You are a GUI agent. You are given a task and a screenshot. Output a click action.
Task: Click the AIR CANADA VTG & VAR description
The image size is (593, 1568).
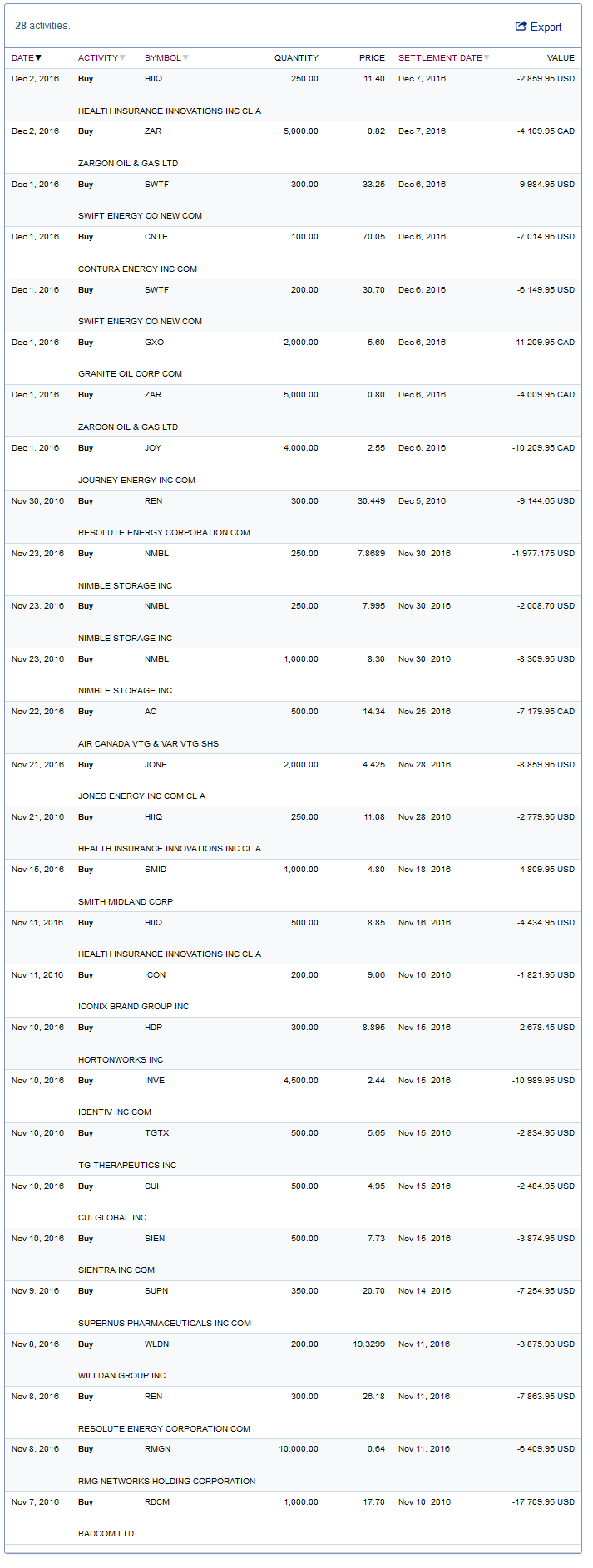pyautogui.click(x=148, y=744)
